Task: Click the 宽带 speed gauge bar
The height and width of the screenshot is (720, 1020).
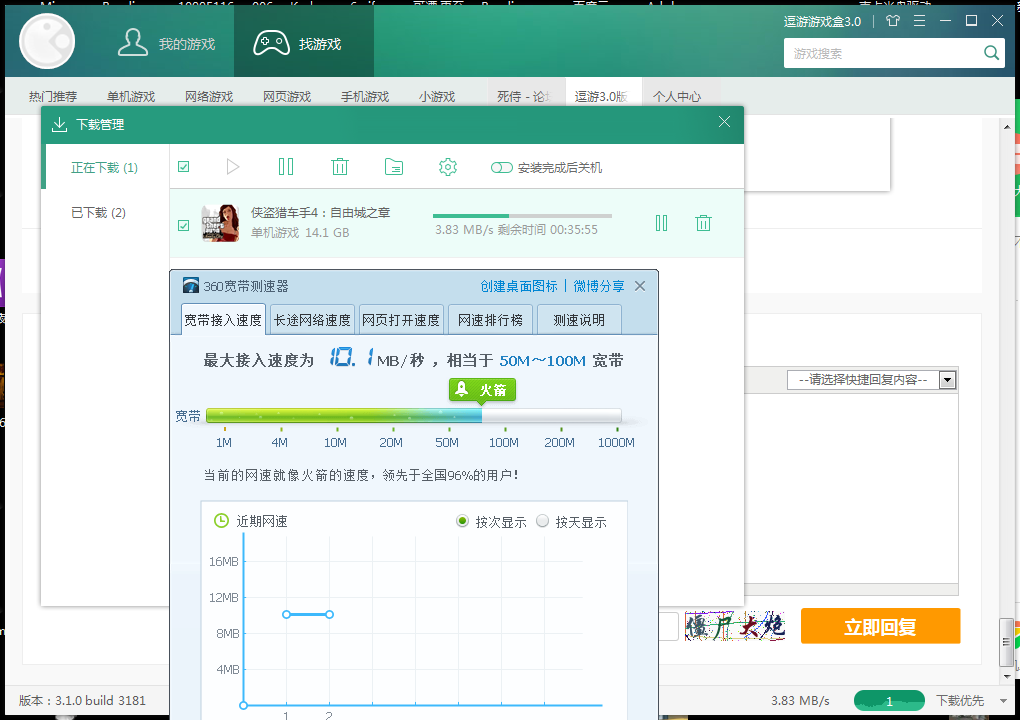Action: pos(414,416)
